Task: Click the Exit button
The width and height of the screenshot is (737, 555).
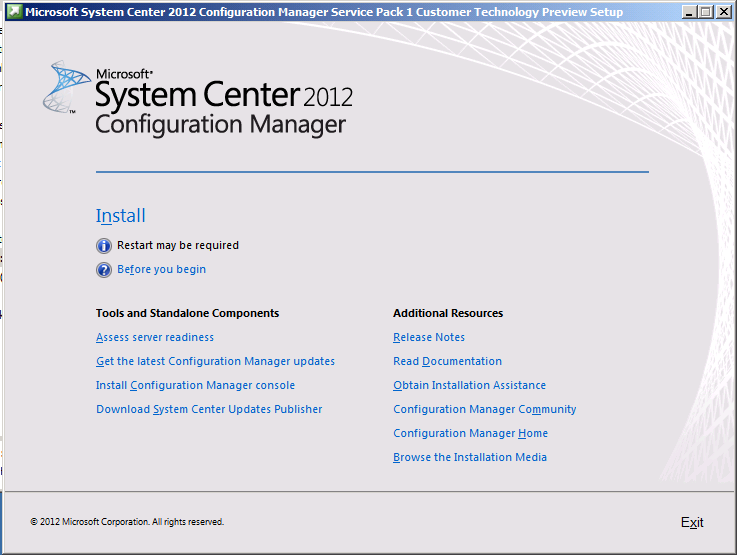Action: pos(692,523)
